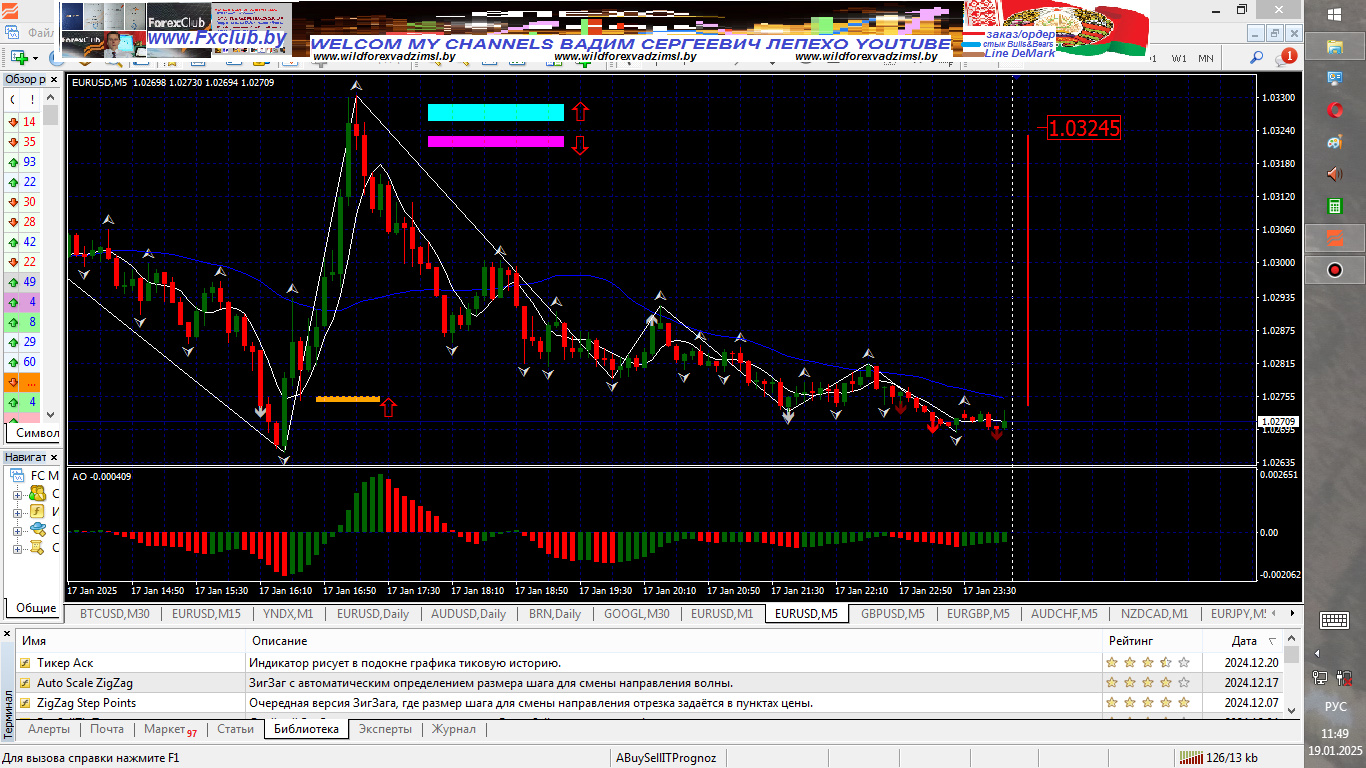
Task: Open the Эксперты terminal tab
Action: tap(385, 729)
